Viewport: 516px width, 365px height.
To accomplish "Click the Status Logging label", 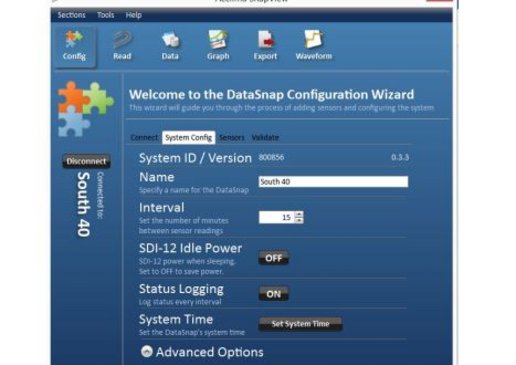I will (x=181, y=289).
